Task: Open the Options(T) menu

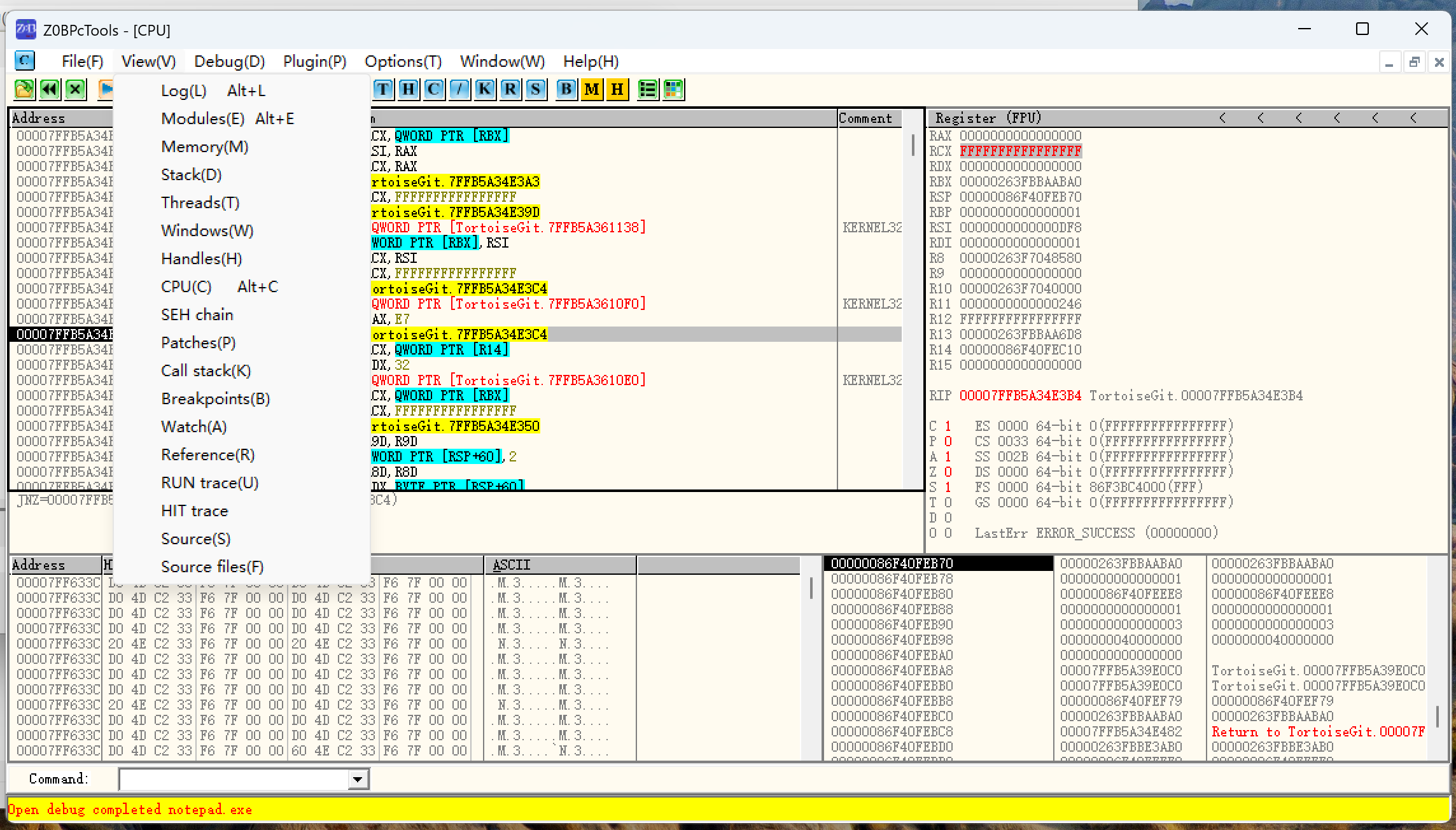Action: [x=403, y=61]
